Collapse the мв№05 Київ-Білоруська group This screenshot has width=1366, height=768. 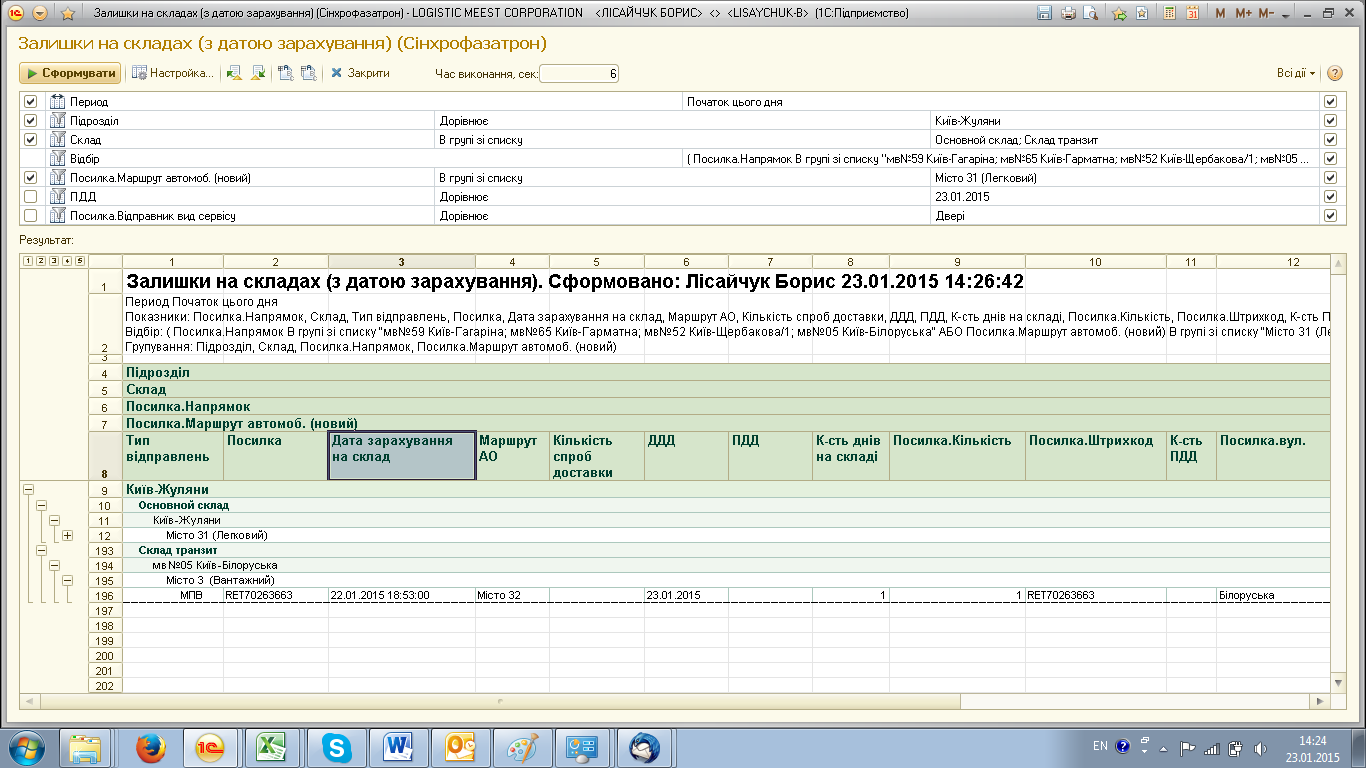click(54, 565)
